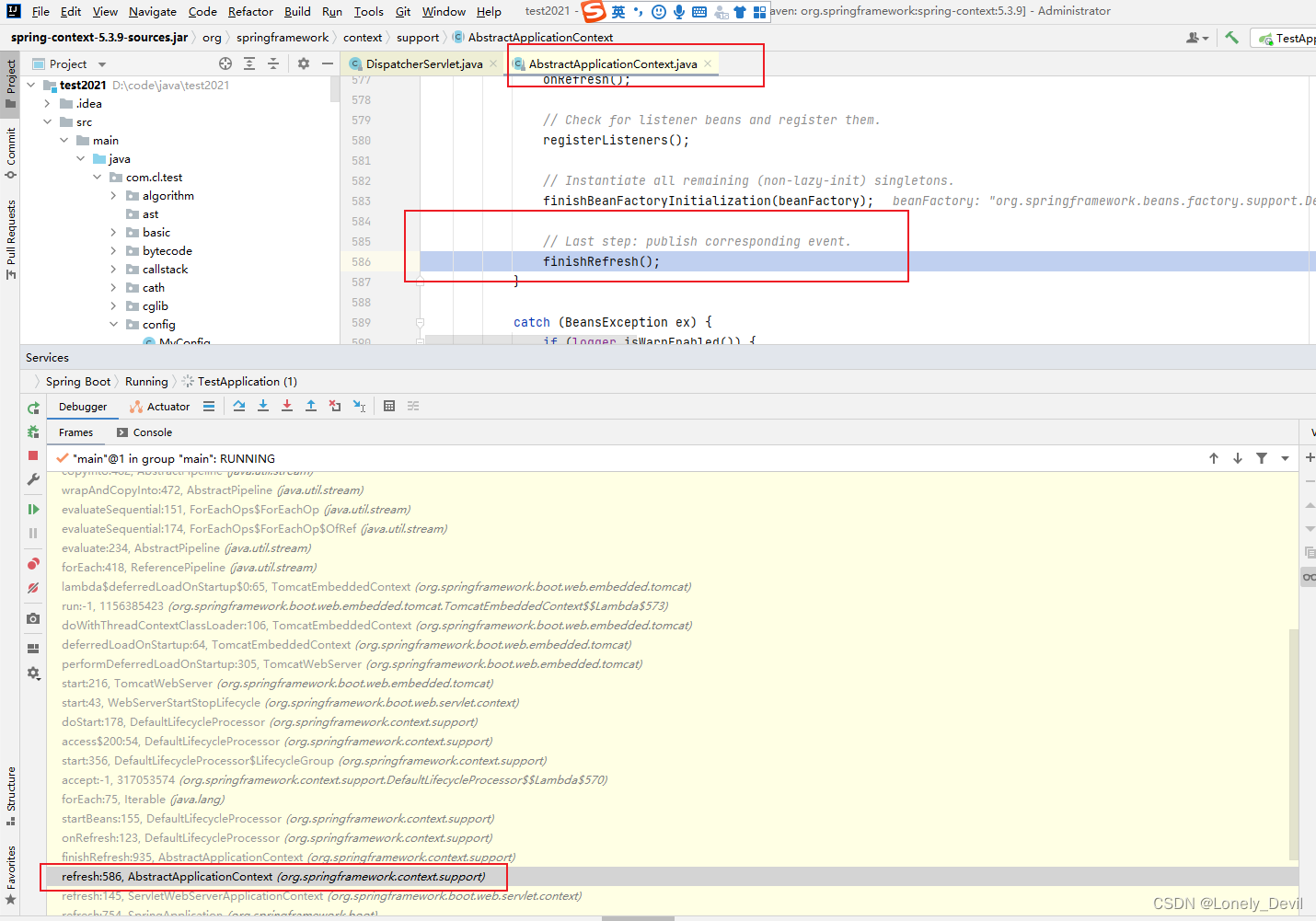Open the Refactor menu
The image size is (1316, 921).
pos(250,11)
